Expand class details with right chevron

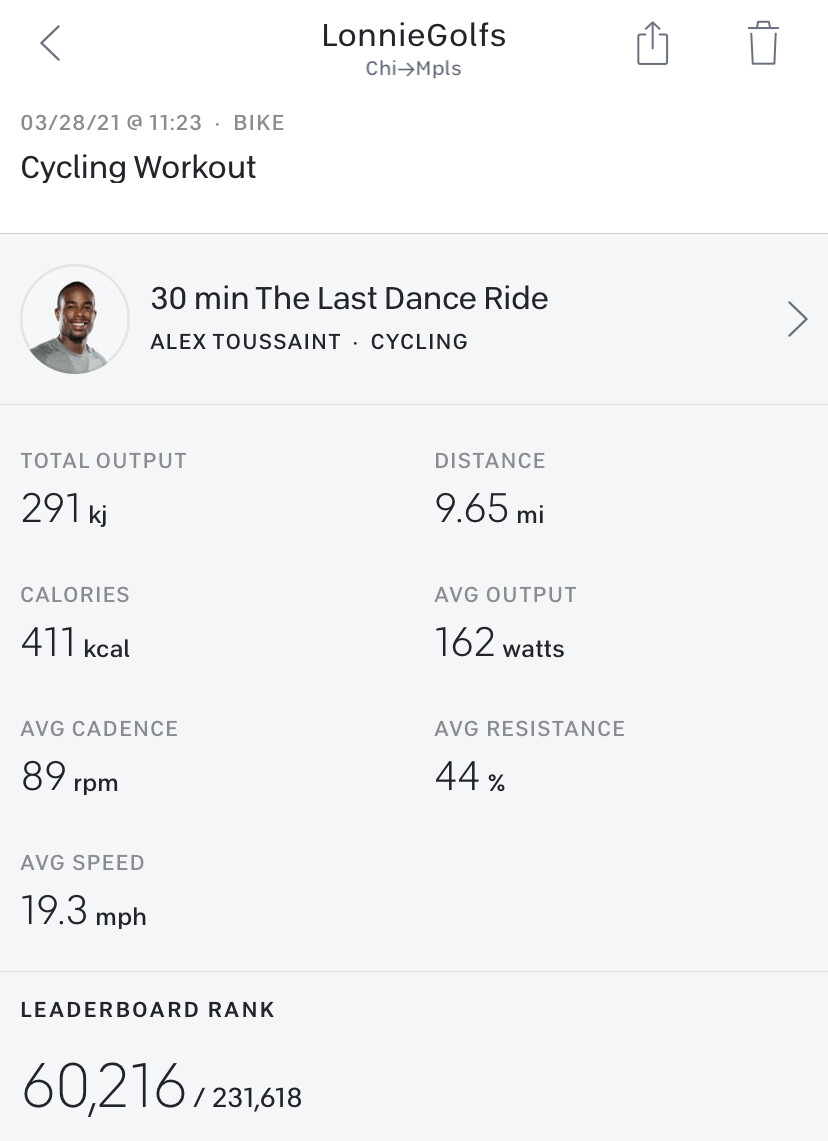click(x=796, y=319)
